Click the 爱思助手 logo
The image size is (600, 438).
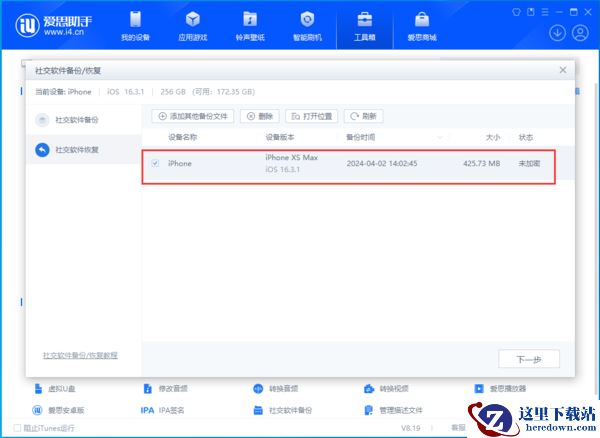click(x=54, y=25)
